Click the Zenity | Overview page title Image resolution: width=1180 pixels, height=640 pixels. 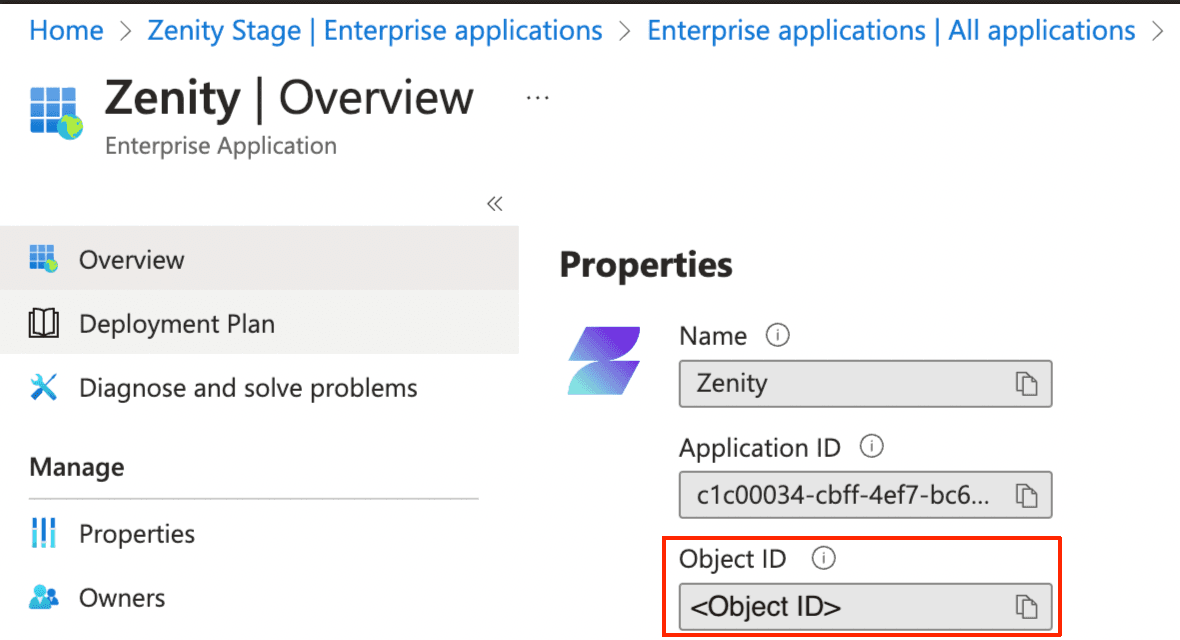pos(289,98)
